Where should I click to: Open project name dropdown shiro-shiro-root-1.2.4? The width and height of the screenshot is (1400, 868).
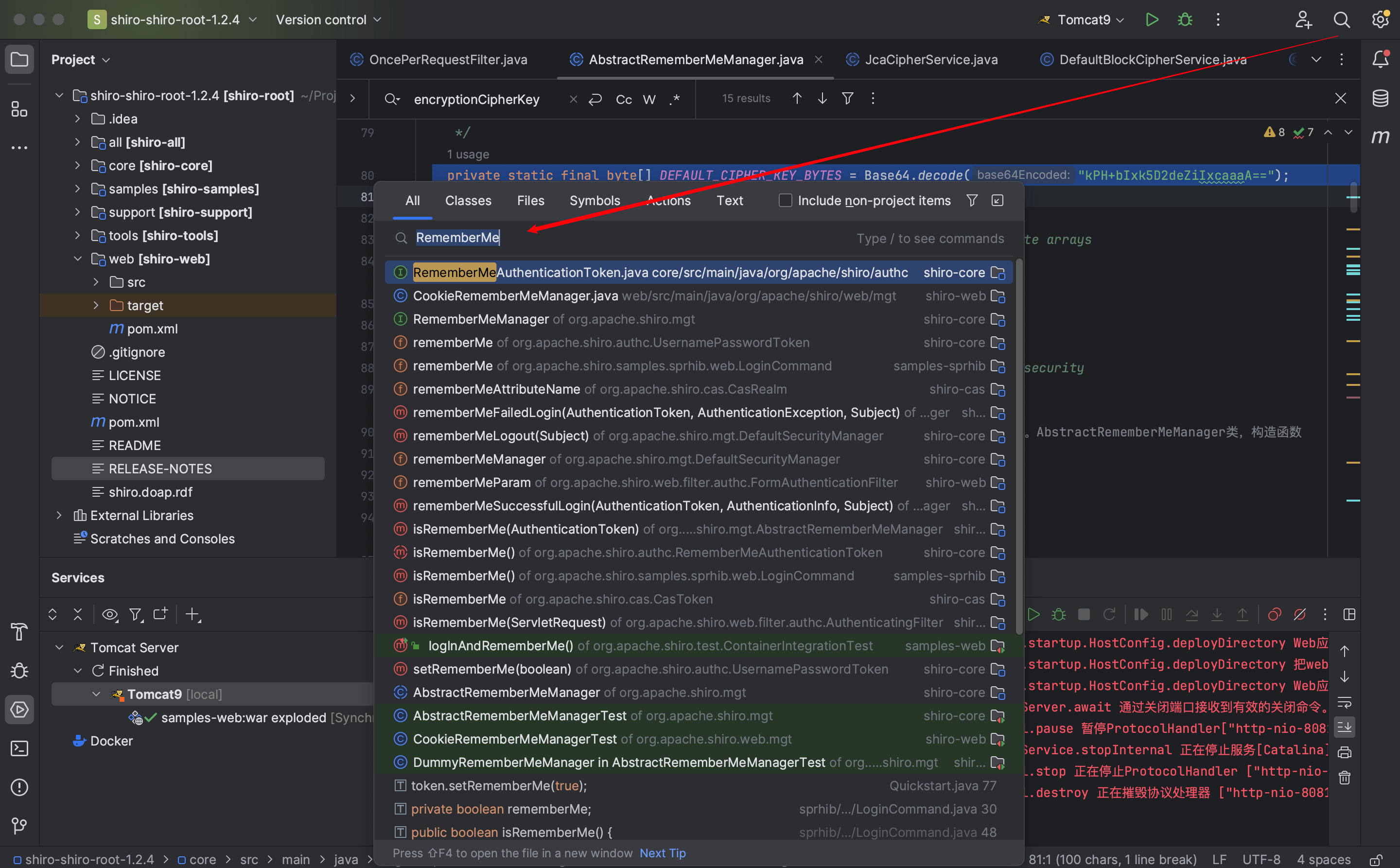point(172,19)
